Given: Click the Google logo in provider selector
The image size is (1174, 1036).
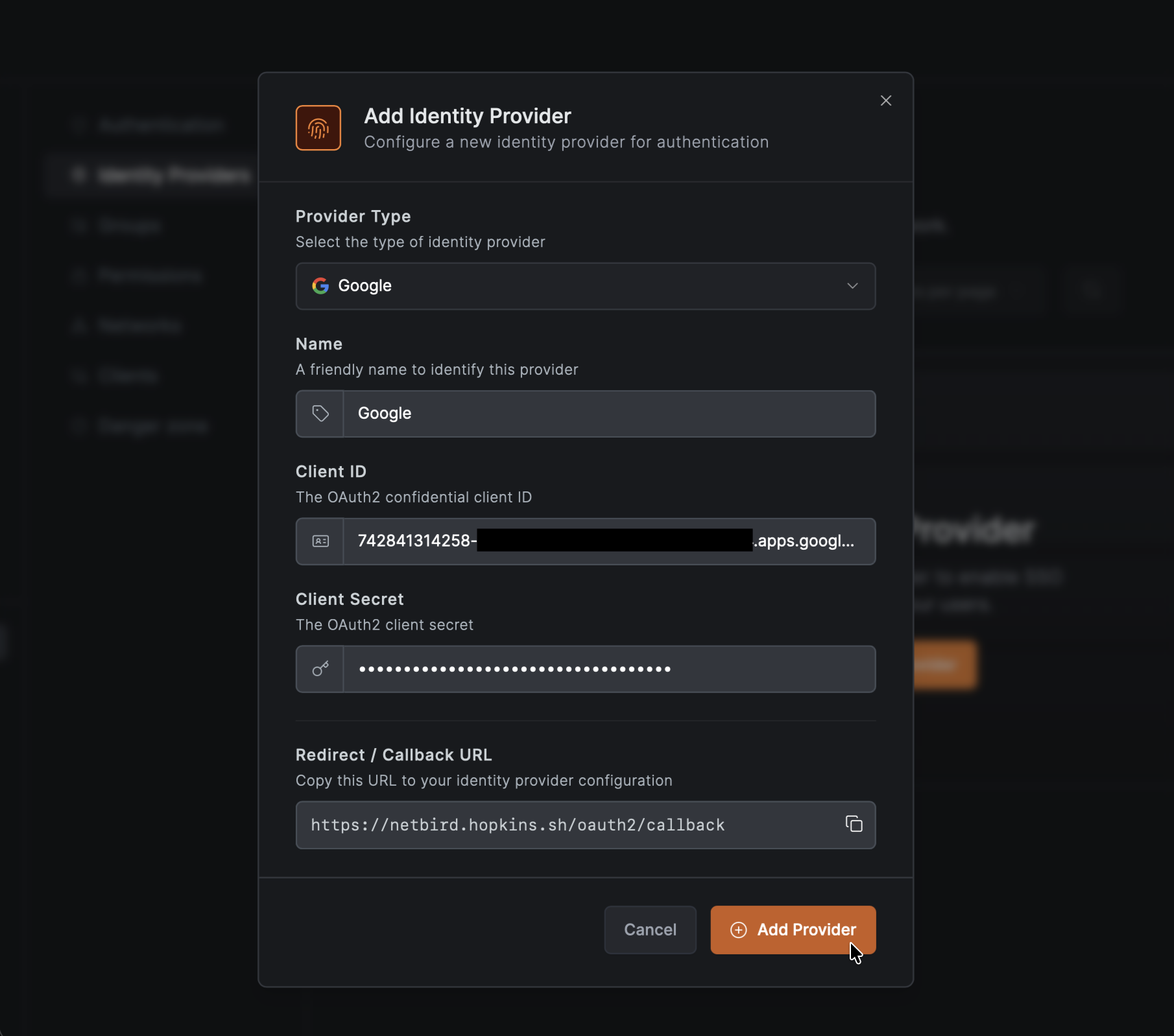Looking at the screenshot, I should pos(320,286).
